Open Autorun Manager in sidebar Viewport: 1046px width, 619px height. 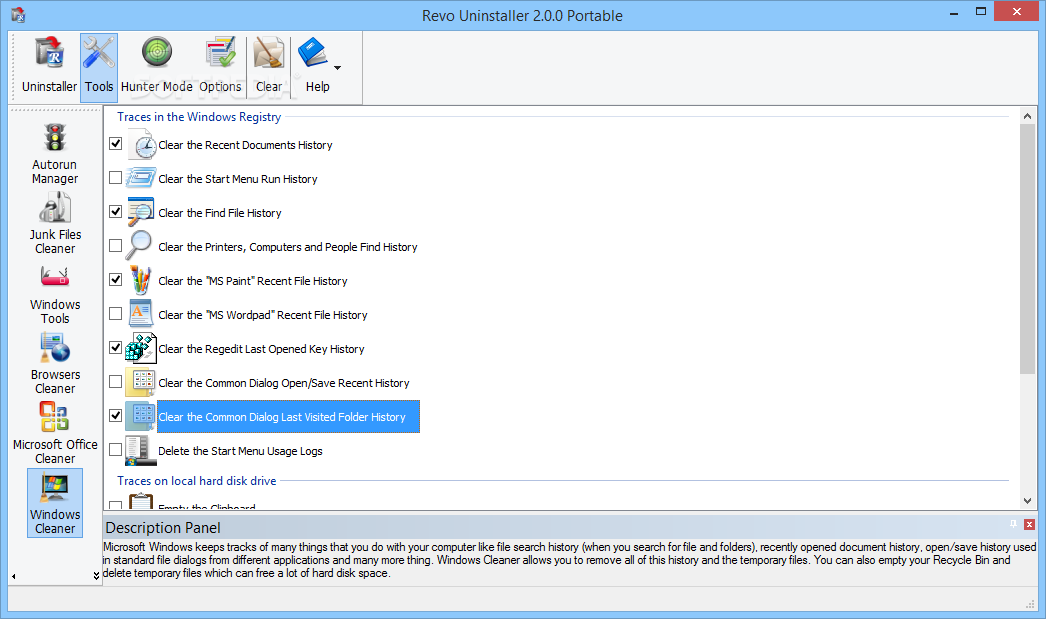point(55,154)
